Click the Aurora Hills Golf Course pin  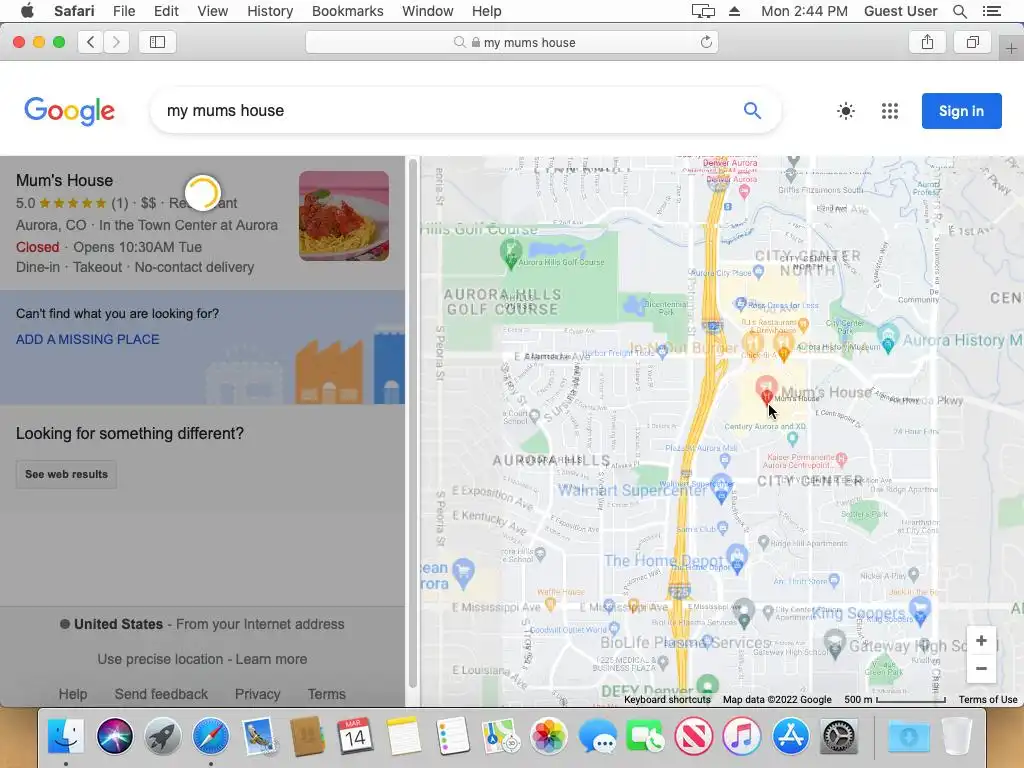pos(510,252)
